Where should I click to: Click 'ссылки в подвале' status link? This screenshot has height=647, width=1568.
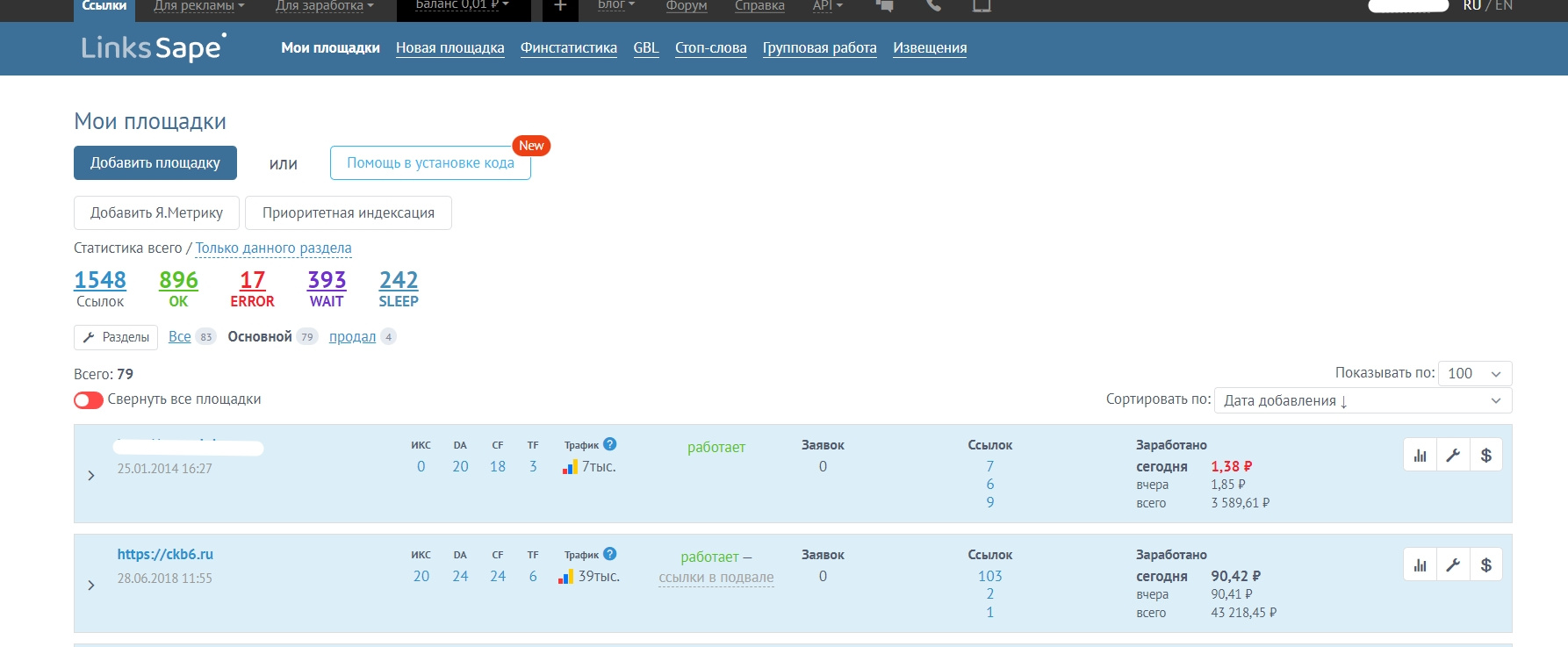tap(716, 578)
